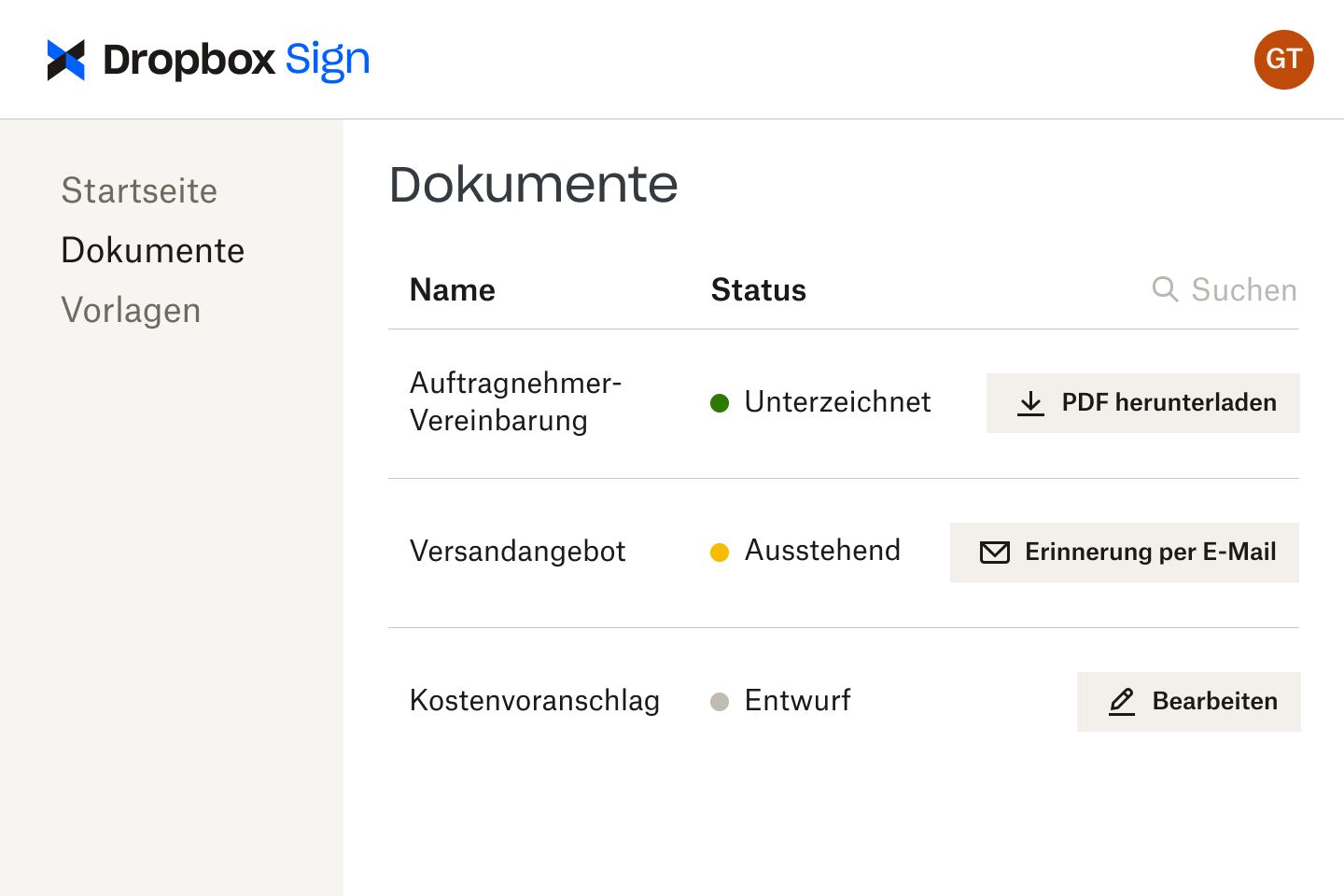Click the gray Entwurf status dot
Viewport: 1344px width, 896px height.
720,702
